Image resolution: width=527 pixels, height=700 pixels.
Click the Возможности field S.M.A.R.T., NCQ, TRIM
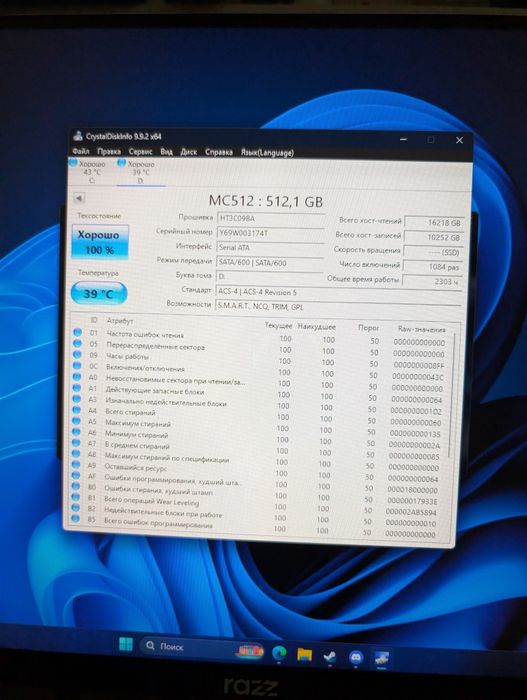tap(339, 307)
